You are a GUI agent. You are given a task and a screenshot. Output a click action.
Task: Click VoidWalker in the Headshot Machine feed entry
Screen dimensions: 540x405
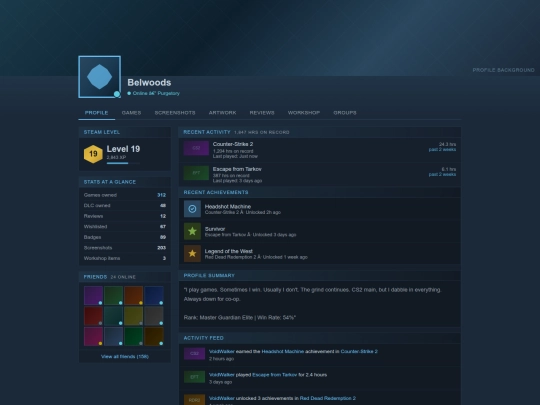222,352
